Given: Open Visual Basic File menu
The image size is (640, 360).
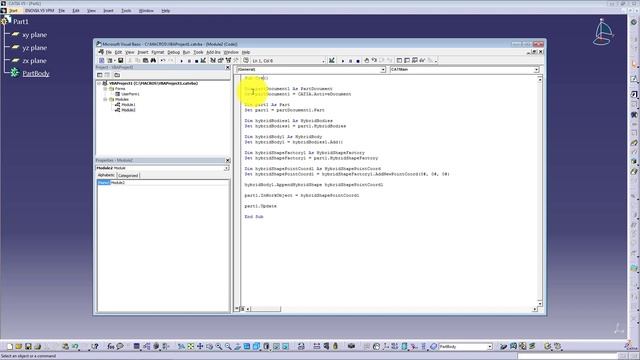Looking at the screenshot, I should pos(109,52).
